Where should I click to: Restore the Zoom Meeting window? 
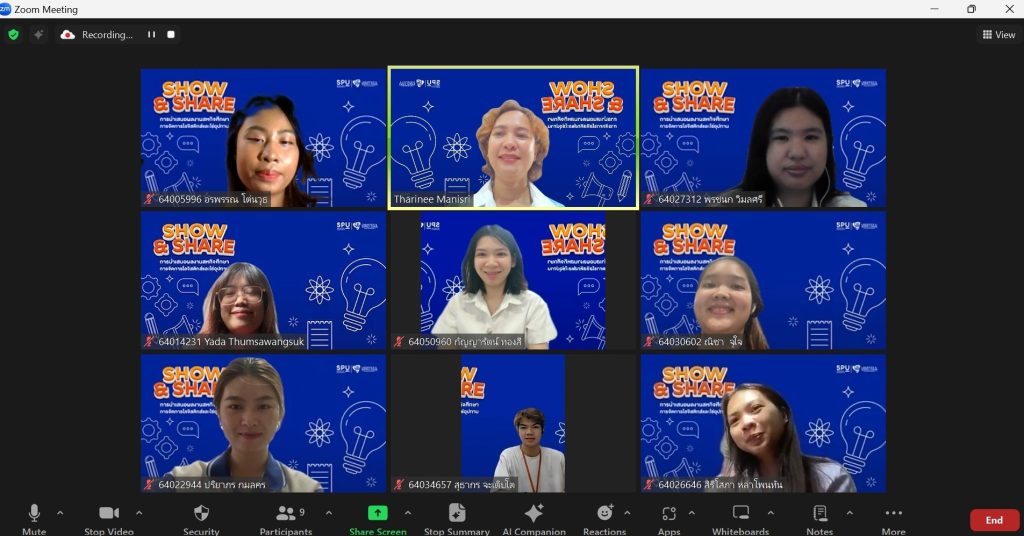coord(971,8)
